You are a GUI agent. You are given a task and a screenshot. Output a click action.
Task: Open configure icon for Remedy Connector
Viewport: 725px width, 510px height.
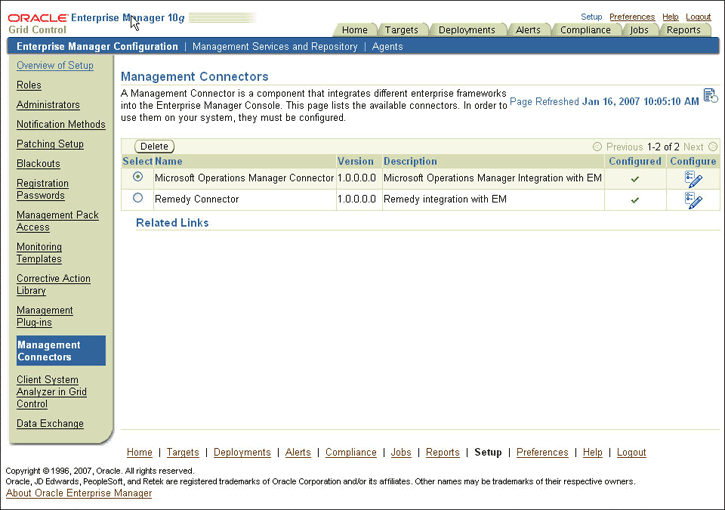(693, 200)
